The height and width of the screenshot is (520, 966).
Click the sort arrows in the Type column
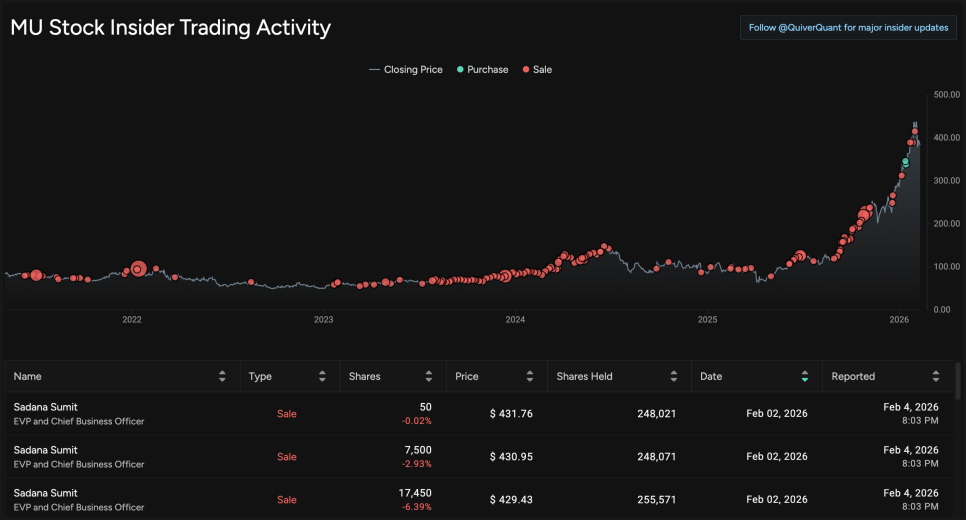point(322,377)
